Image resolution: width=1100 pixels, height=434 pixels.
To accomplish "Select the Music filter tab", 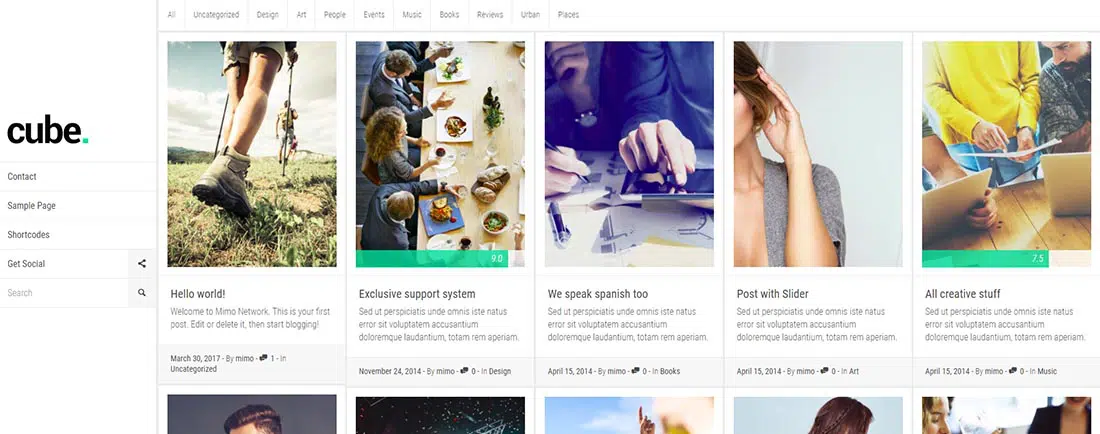I will click(x=412, y=15).
